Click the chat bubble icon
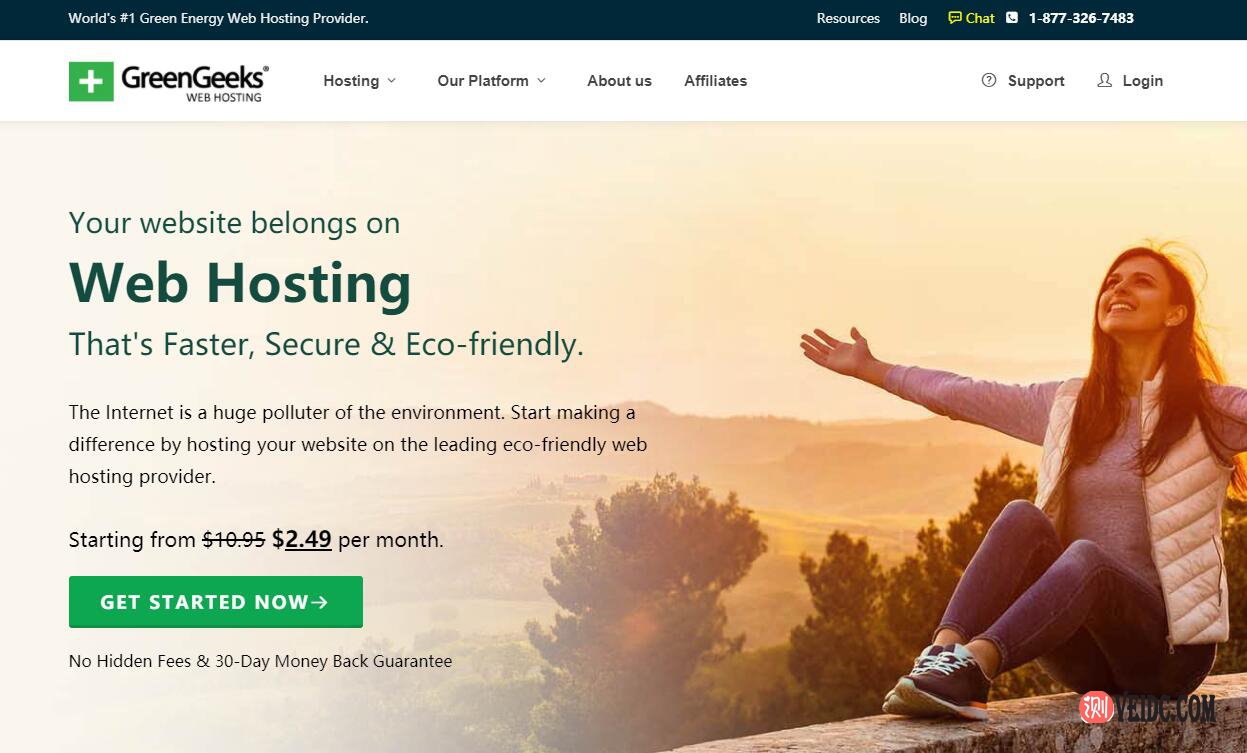 click(x=955, y=18)
